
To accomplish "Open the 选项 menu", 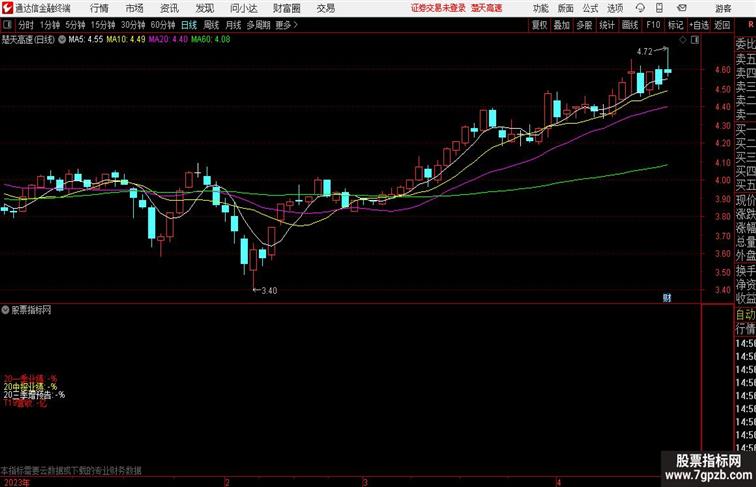I will [615, 8].
